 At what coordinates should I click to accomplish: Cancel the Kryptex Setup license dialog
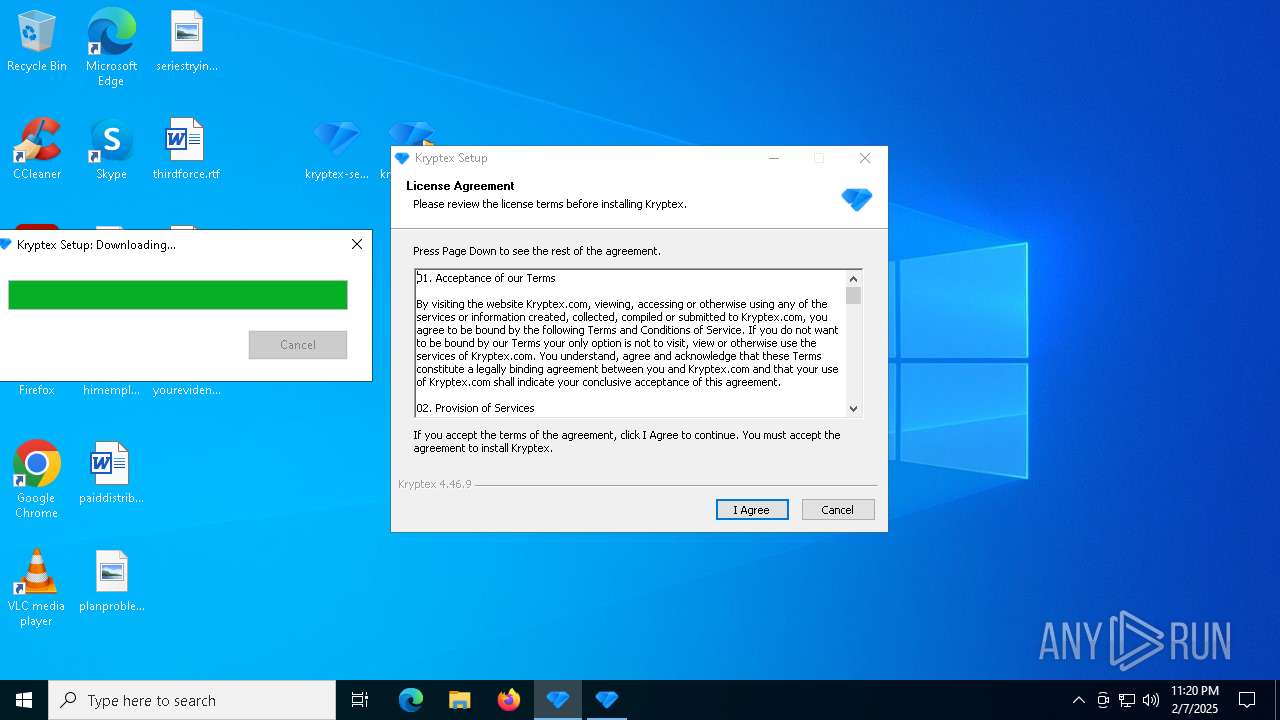[838, 510]
